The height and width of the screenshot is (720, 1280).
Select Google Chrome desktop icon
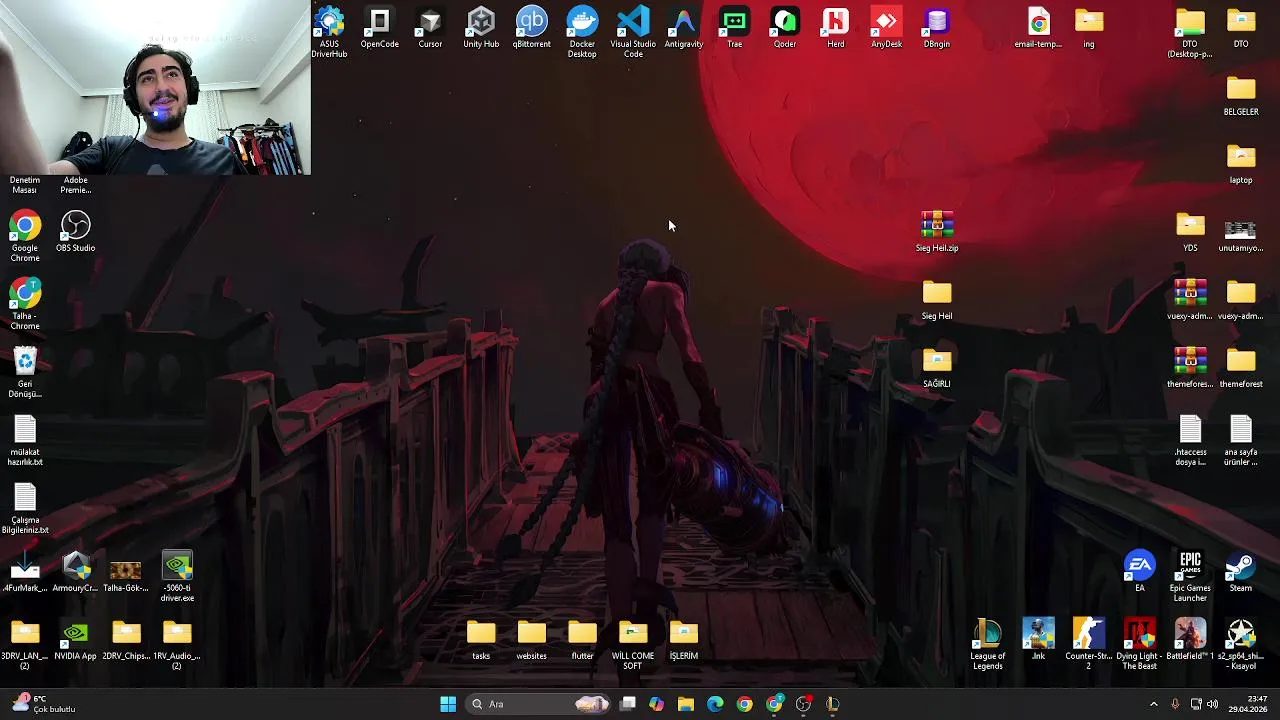[25, 237]
